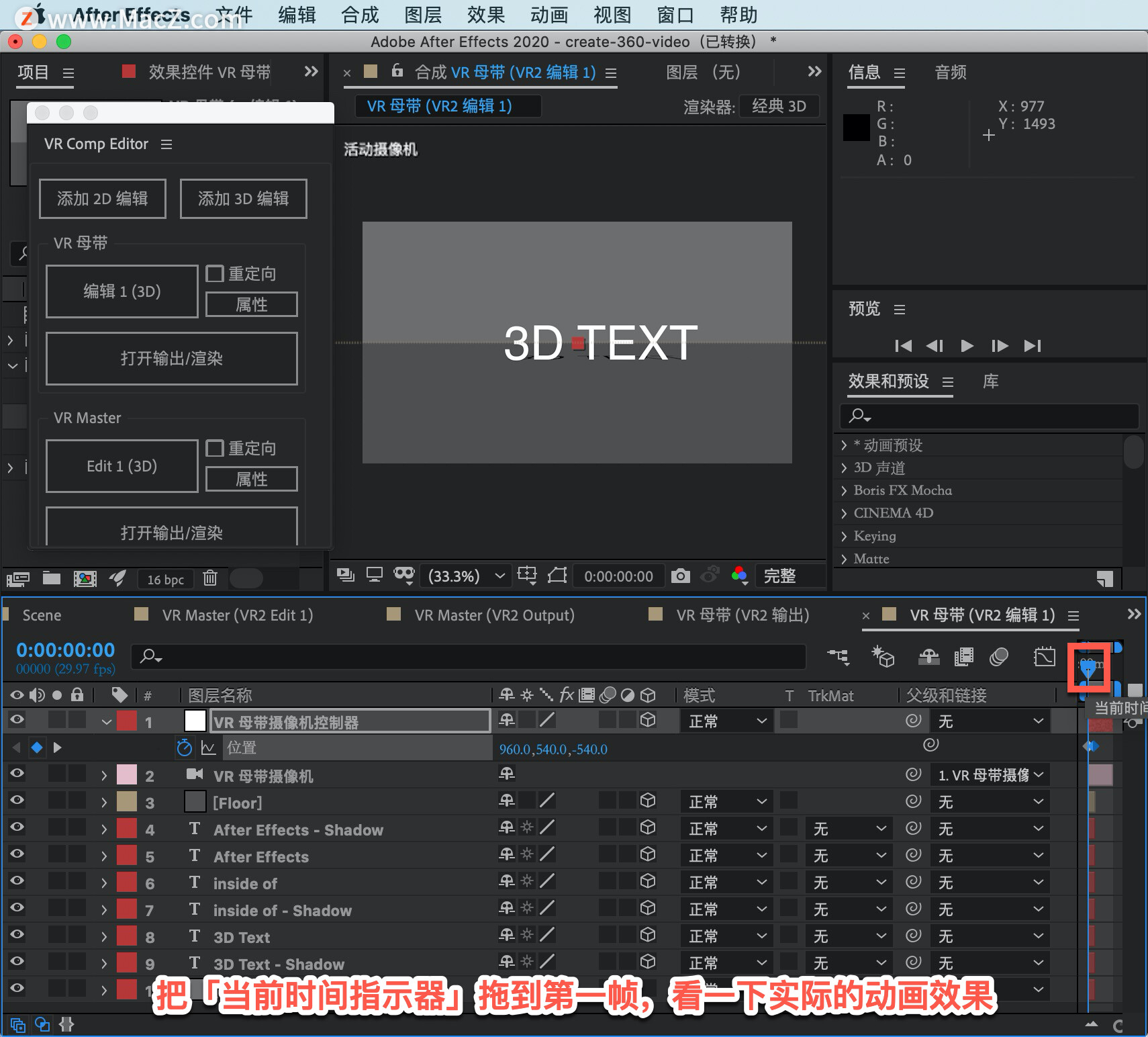Click the snapshot camera icon in viewer

tap(680, 576)
